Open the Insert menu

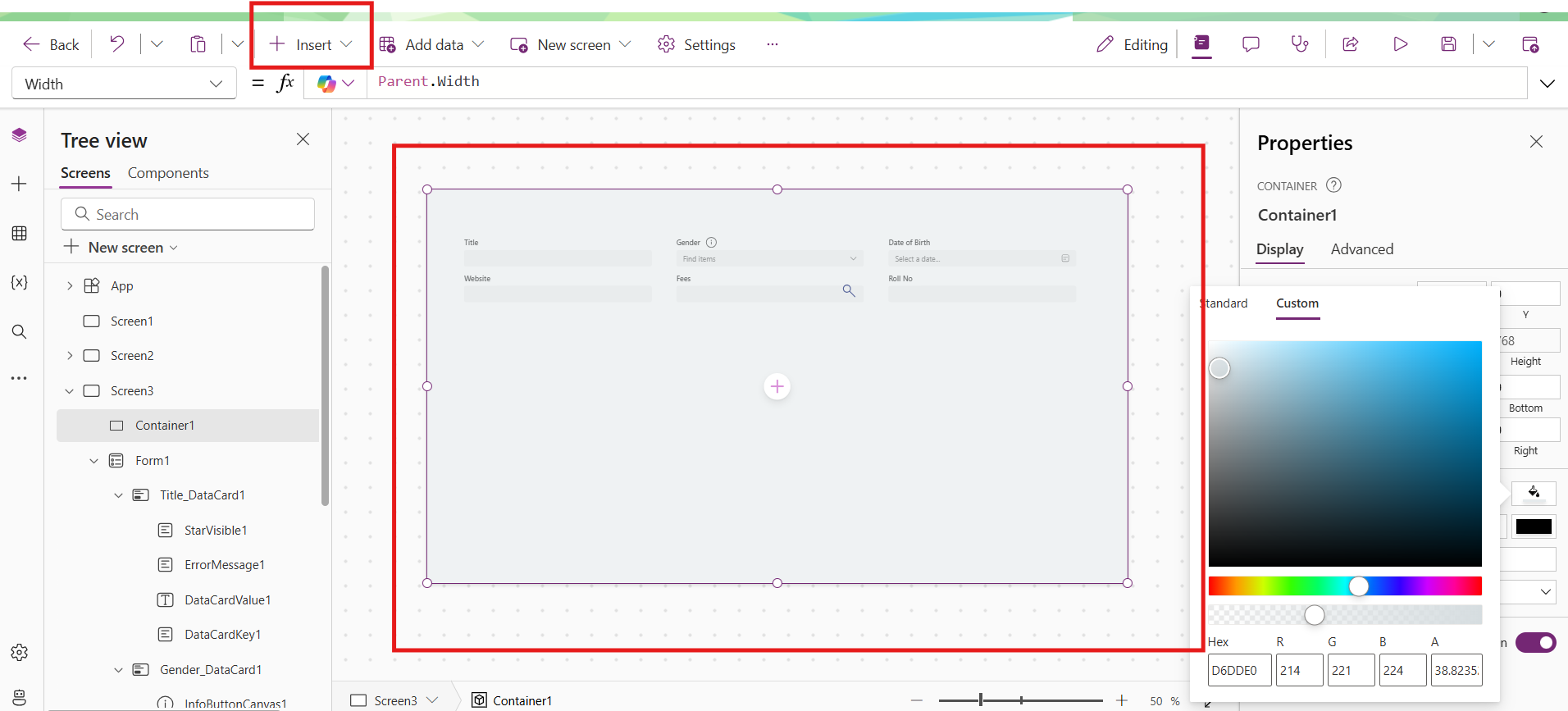click(312, 44)
